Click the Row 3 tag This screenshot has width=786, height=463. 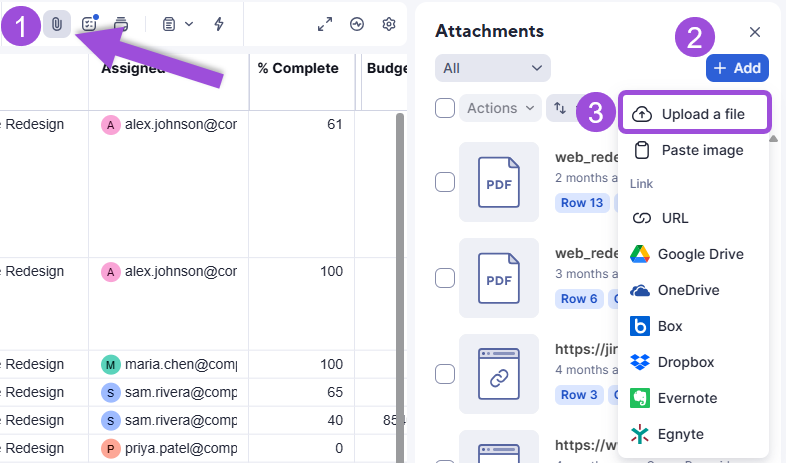(x=579, y=395)
